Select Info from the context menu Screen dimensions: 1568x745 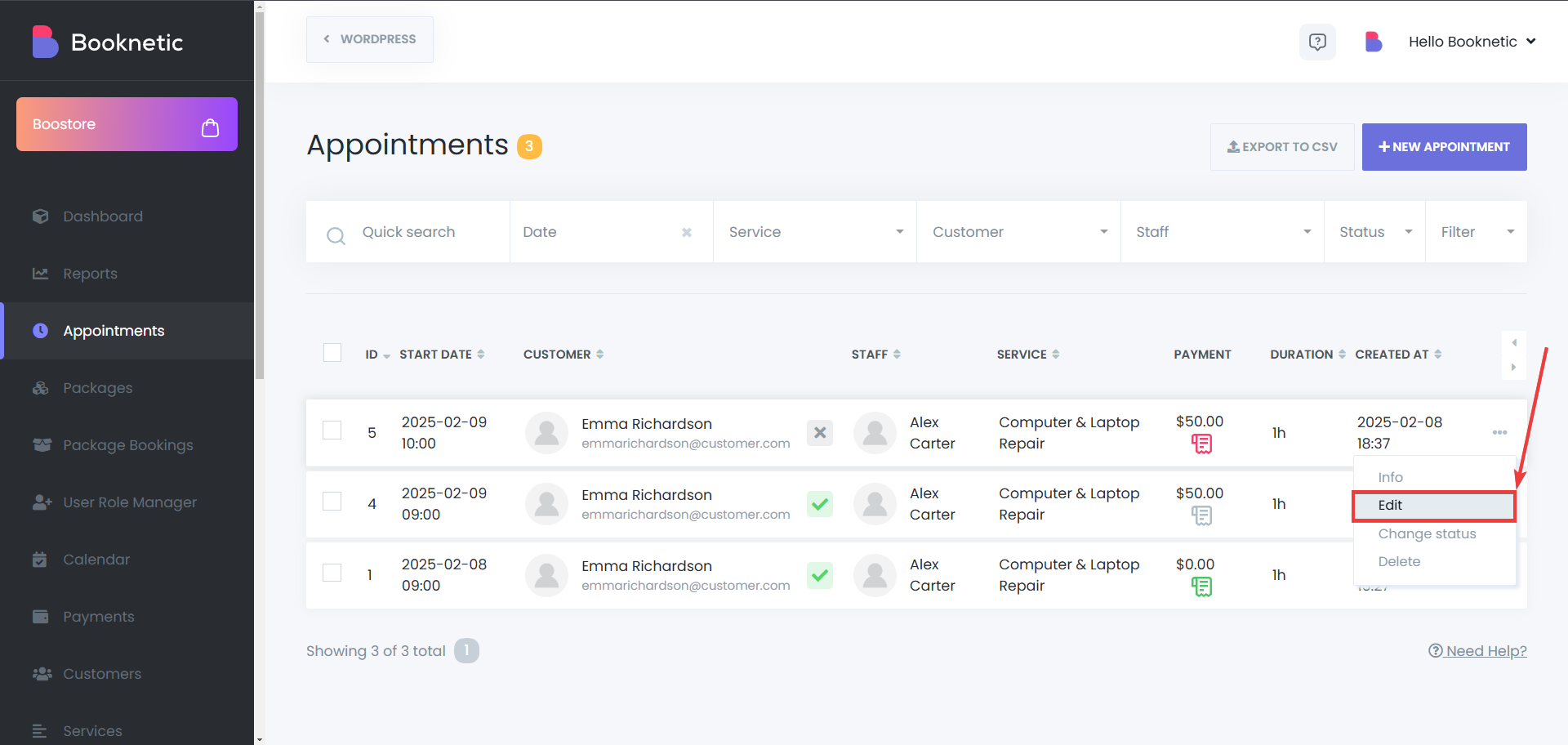[1434, 477]
